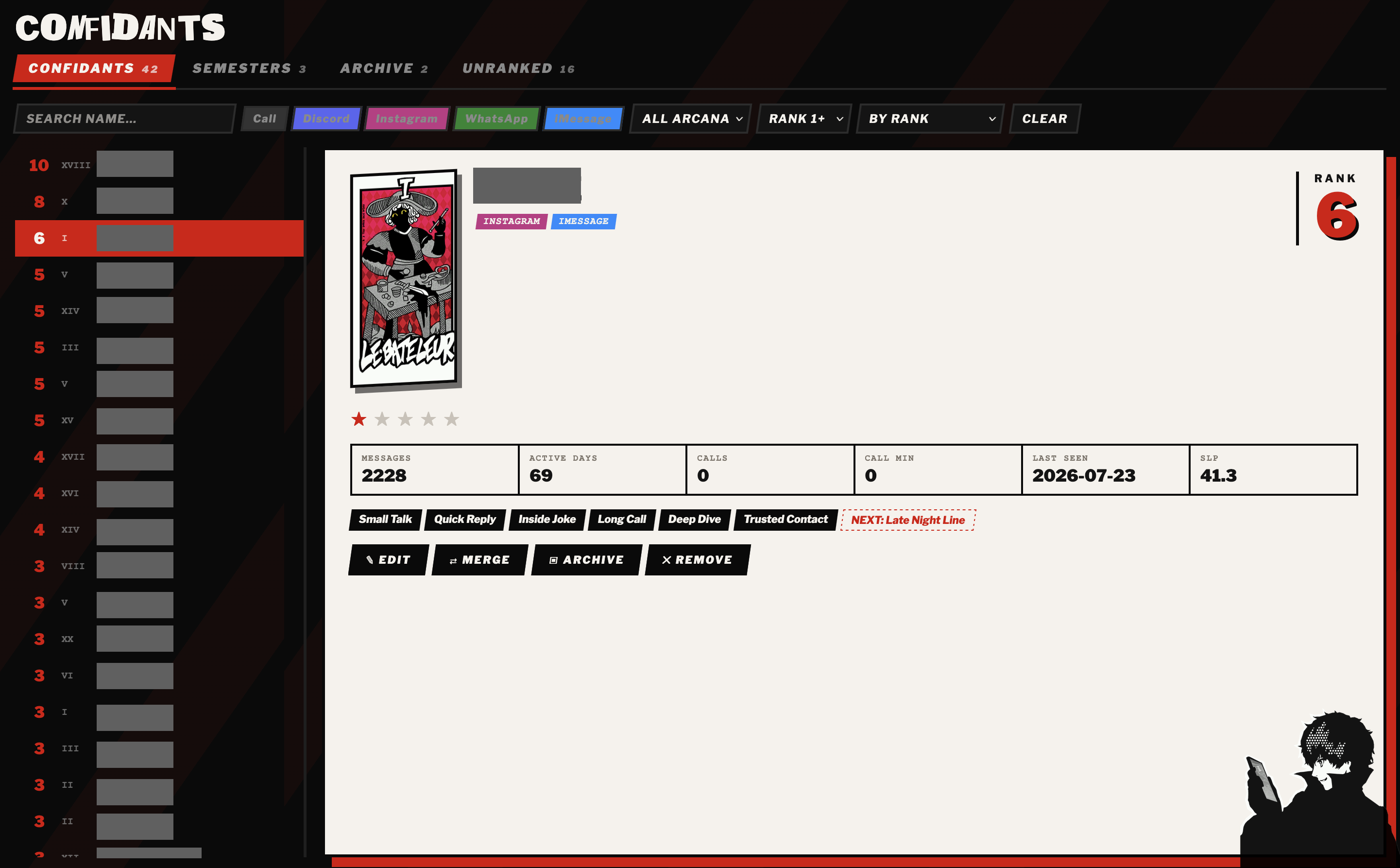The image size is (1400, 868).
Task: Click the Trusted Contact milestone badge
Action: pyautogui.click(x=785, y=520)
